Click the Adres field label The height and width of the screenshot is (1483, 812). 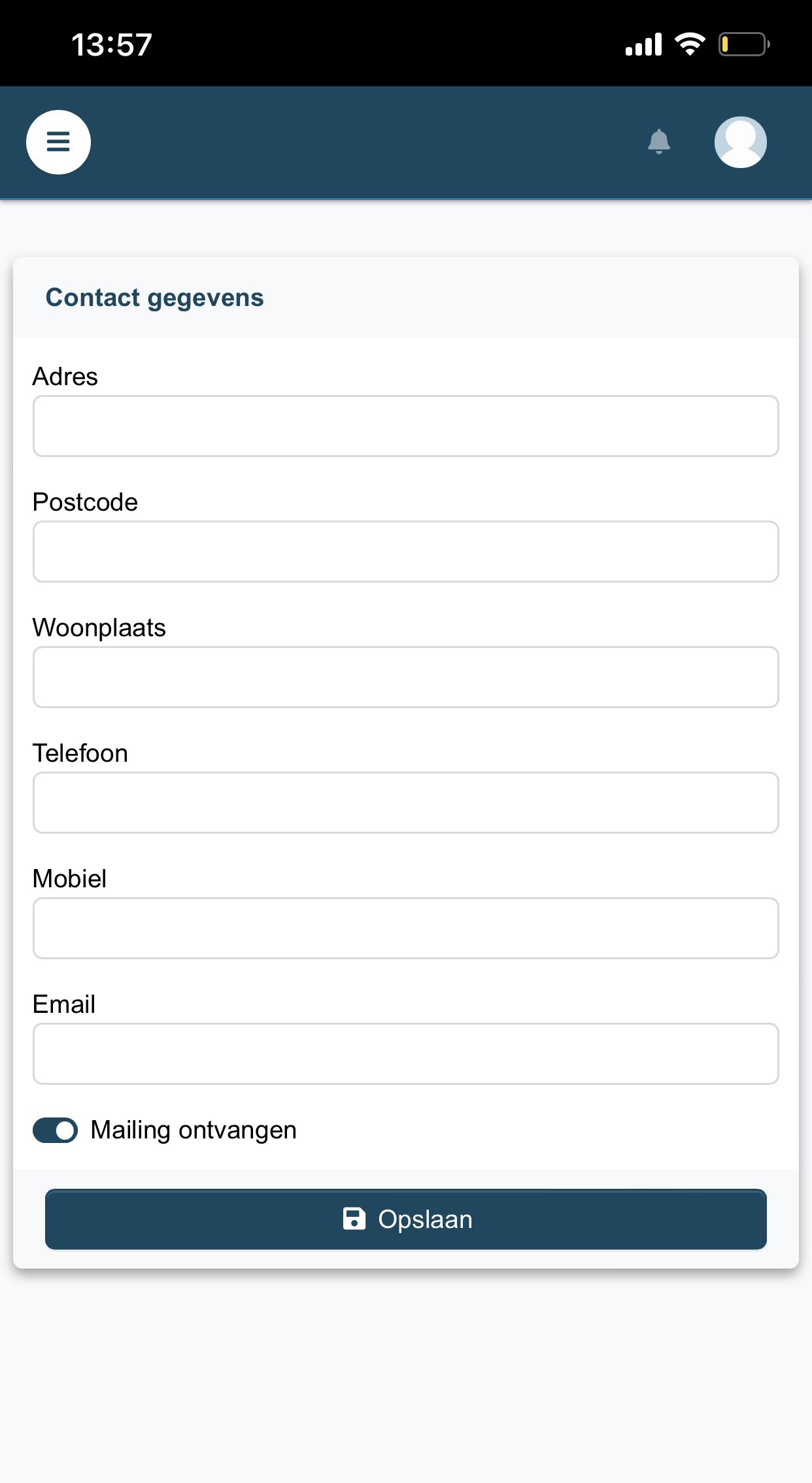[65, 377]
